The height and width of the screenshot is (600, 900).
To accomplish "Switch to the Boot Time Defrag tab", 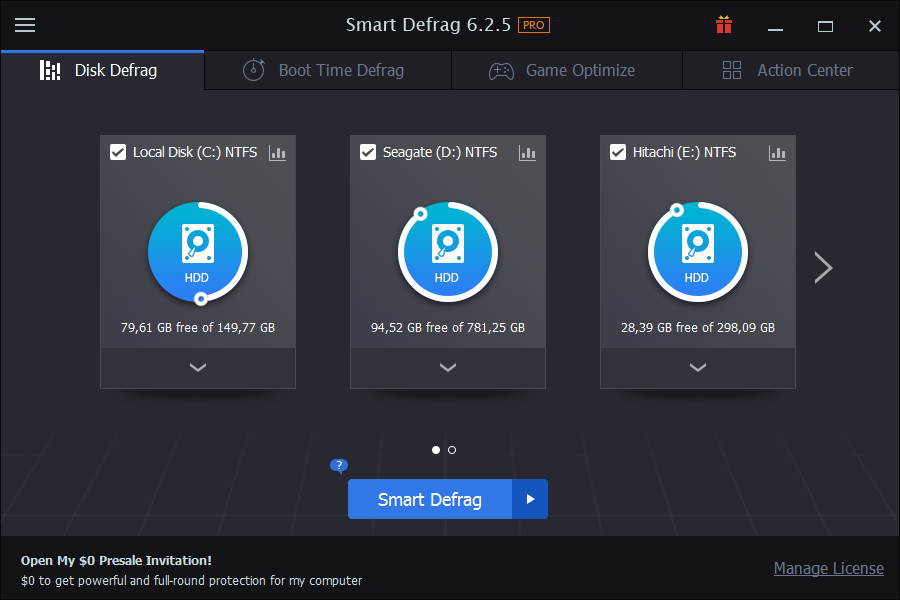I will (328, 70).
